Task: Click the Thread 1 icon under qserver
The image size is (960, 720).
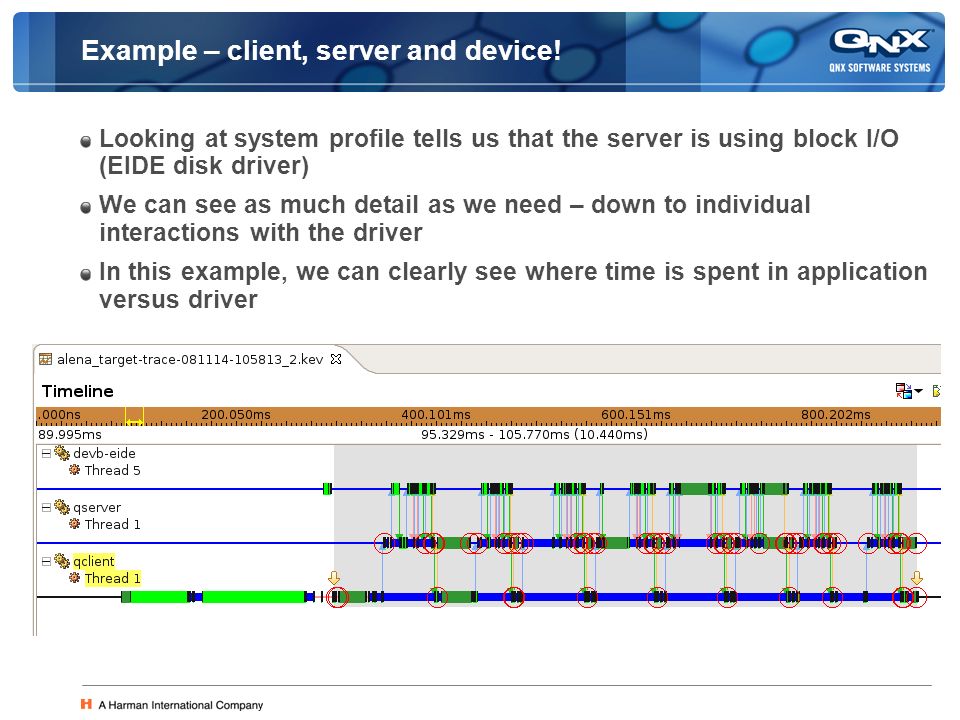Action: point(75,524)
